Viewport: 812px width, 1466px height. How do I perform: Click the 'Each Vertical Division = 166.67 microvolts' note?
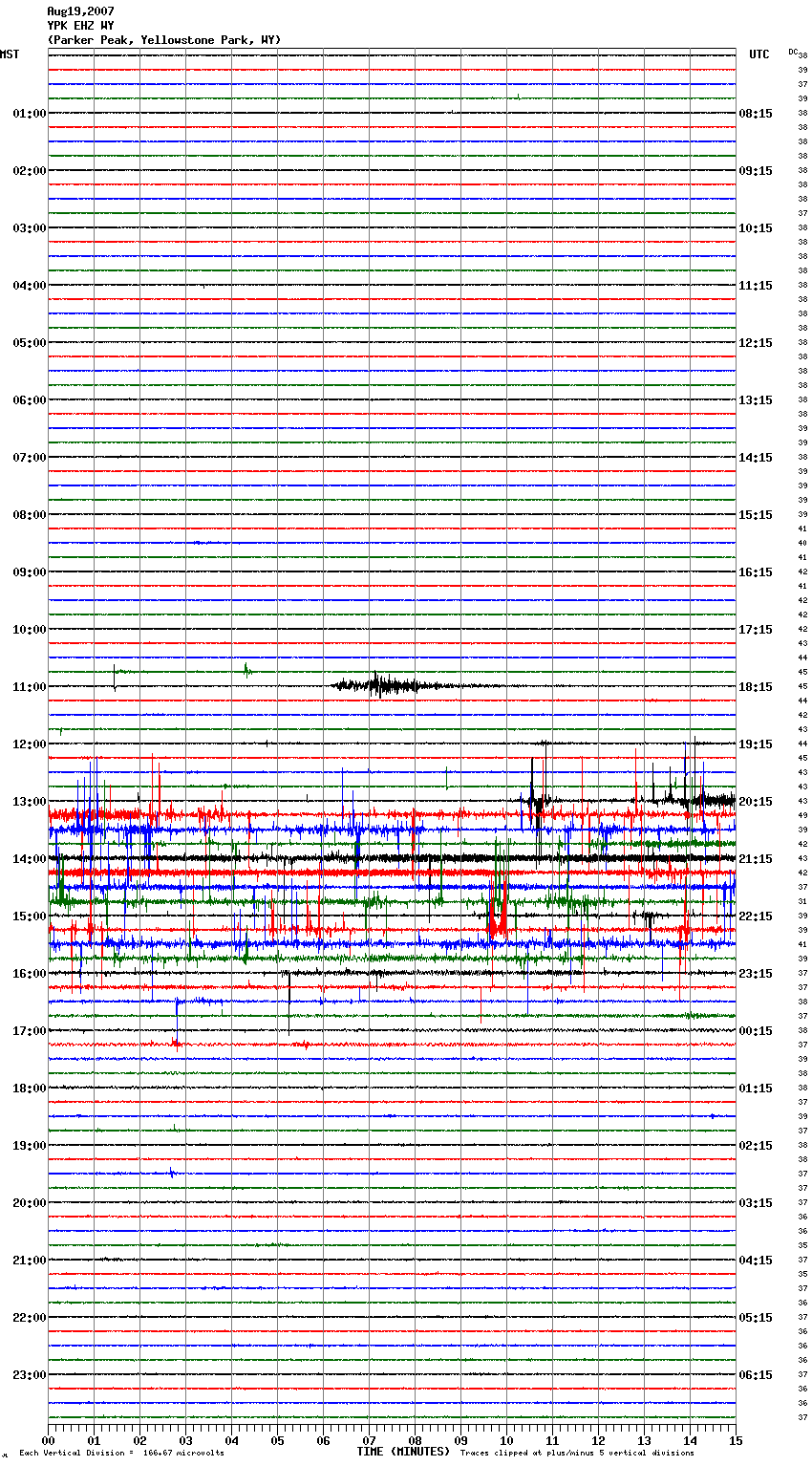pyautogui.click(x=121, y=1454)
